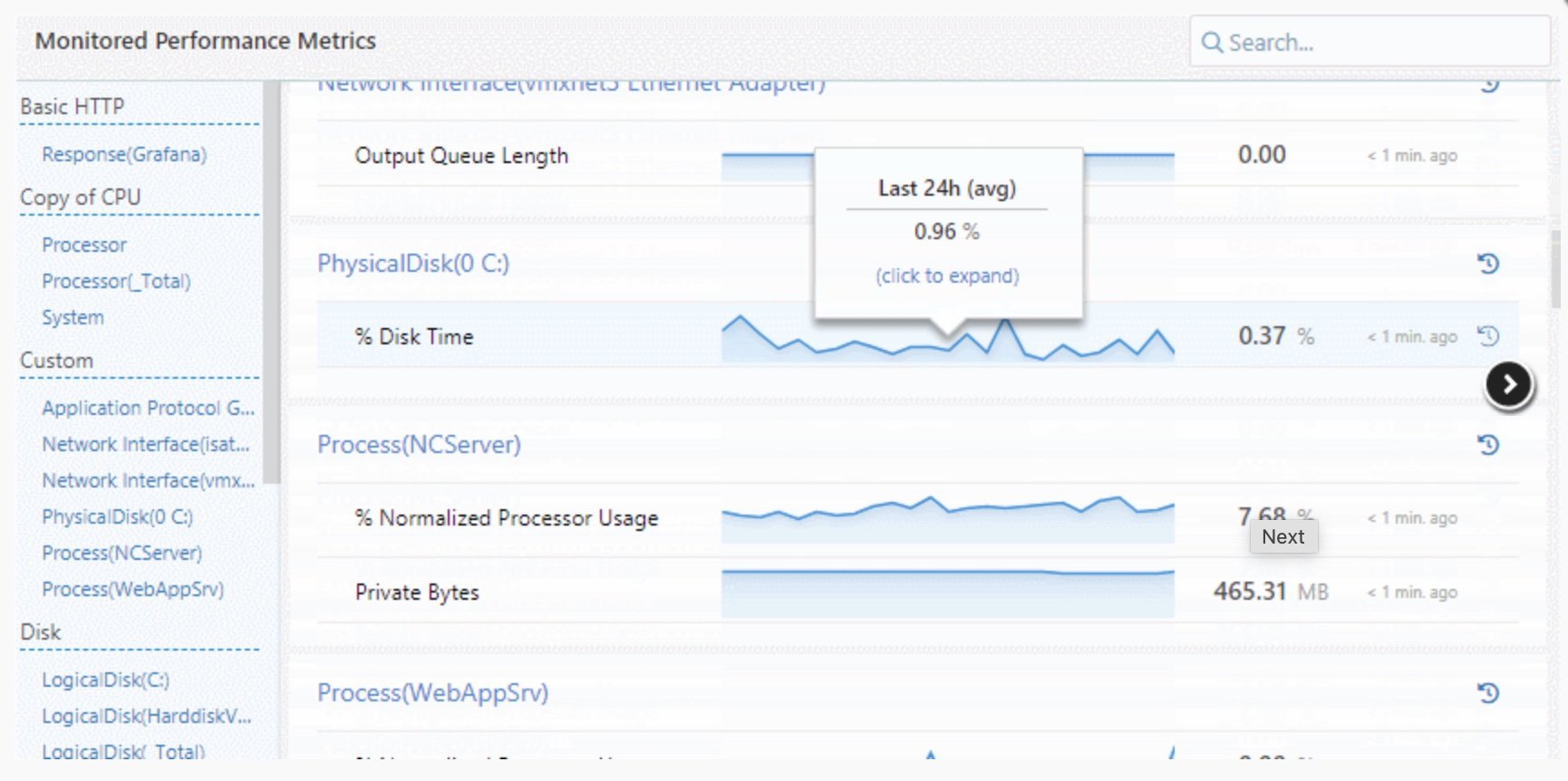Click the black Next arrow button

coord(1508,385)
